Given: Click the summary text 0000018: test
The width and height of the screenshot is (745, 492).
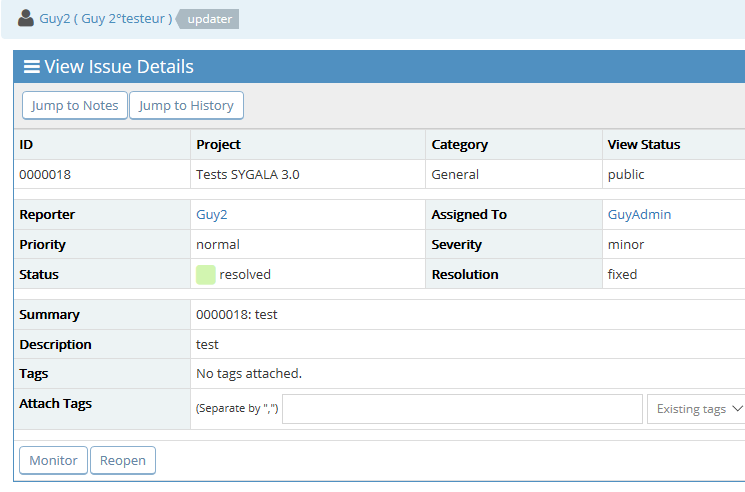Looking at the screenshot, I should (237, 314).
